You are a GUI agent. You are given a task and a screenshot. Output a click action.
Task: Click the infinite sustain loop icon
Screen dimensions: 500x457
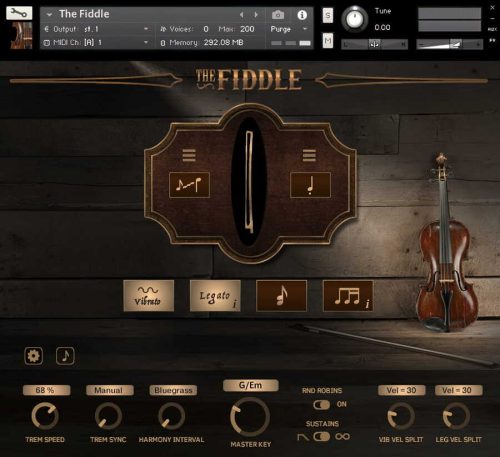(343, 436)
